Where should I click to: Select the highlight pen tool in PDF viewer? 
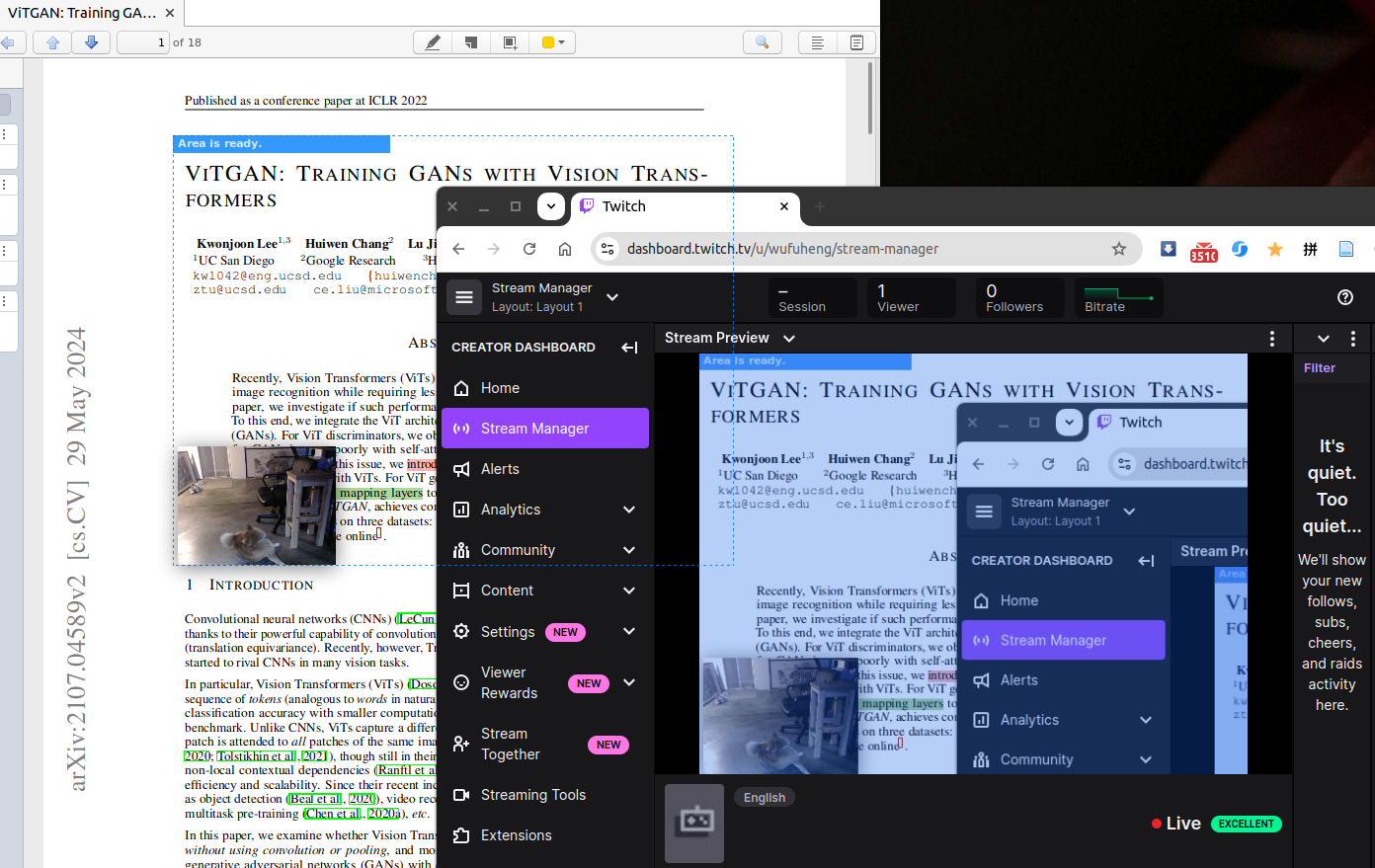(433, 42)
